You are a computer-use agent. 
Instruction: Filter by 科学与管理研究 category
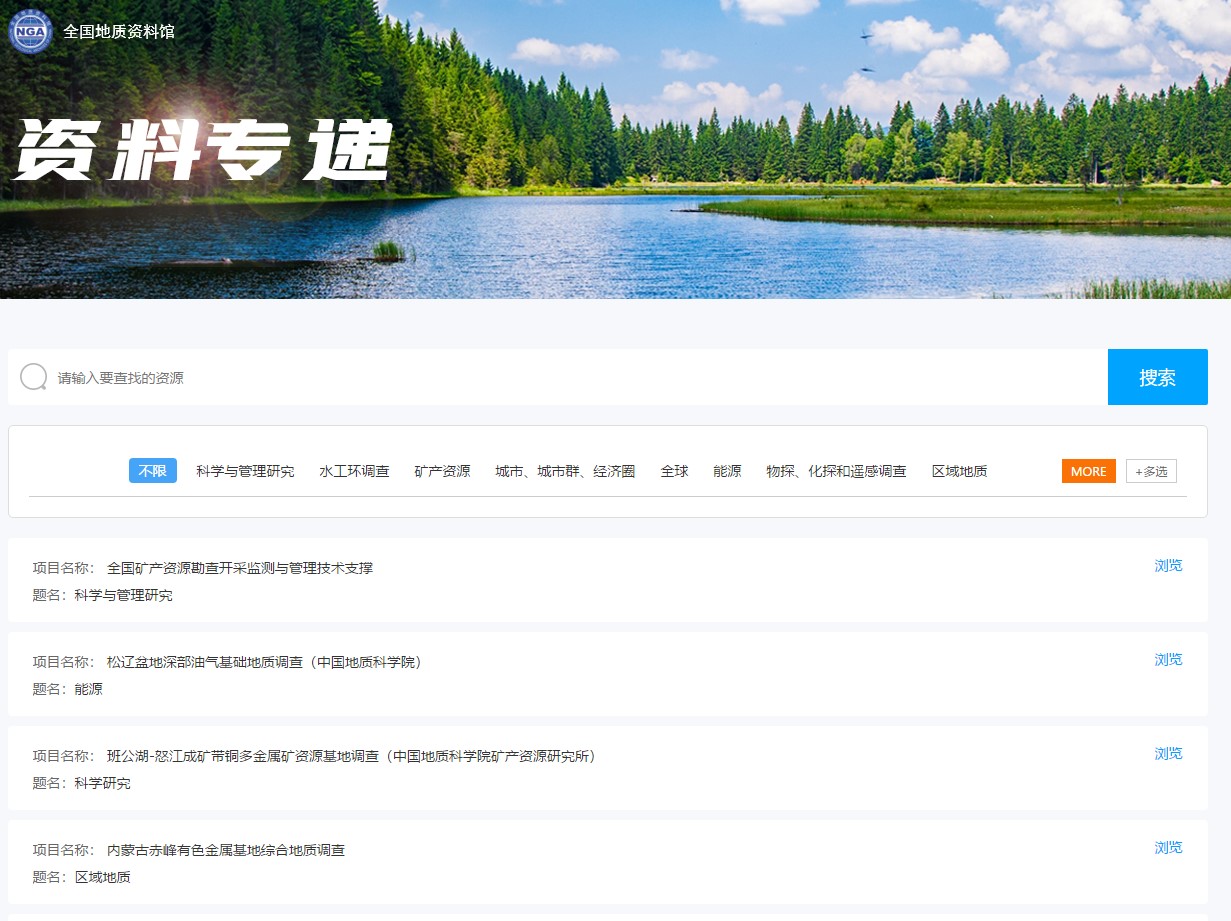245,471
